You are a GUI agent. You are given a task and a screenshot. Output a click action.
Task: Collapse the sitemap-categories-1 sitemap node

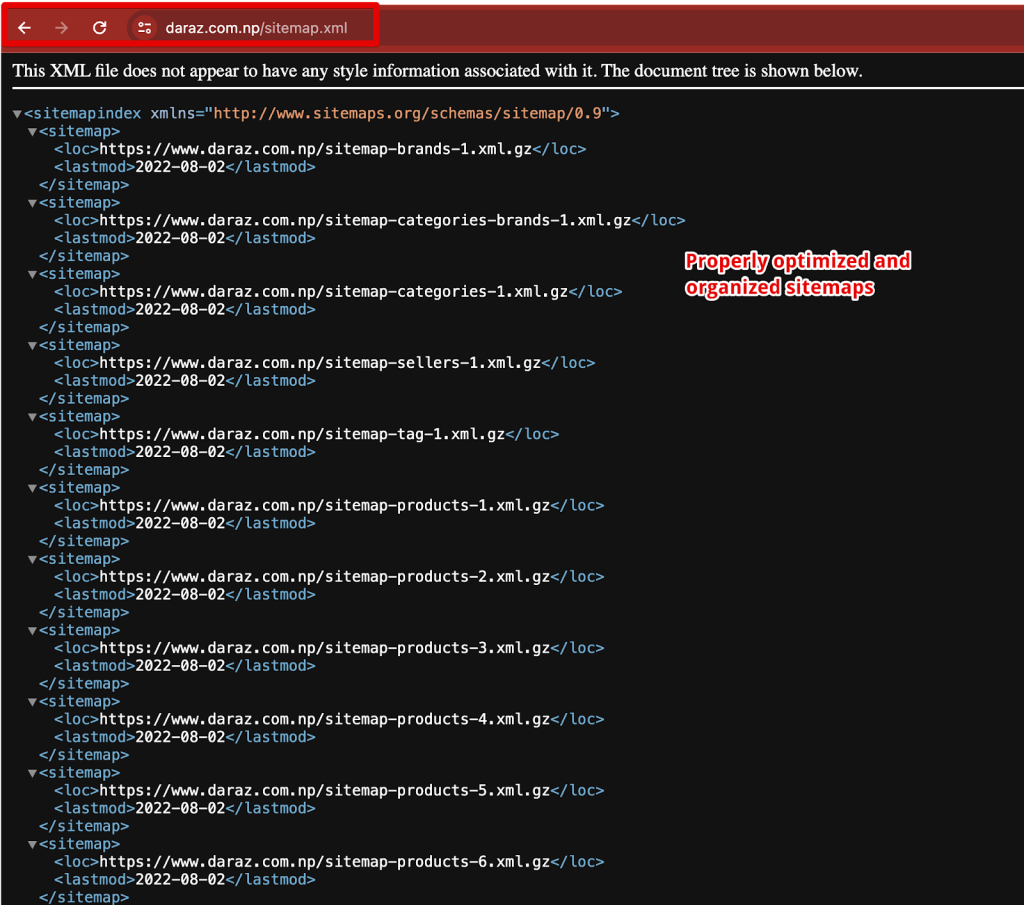click(32, 274)
